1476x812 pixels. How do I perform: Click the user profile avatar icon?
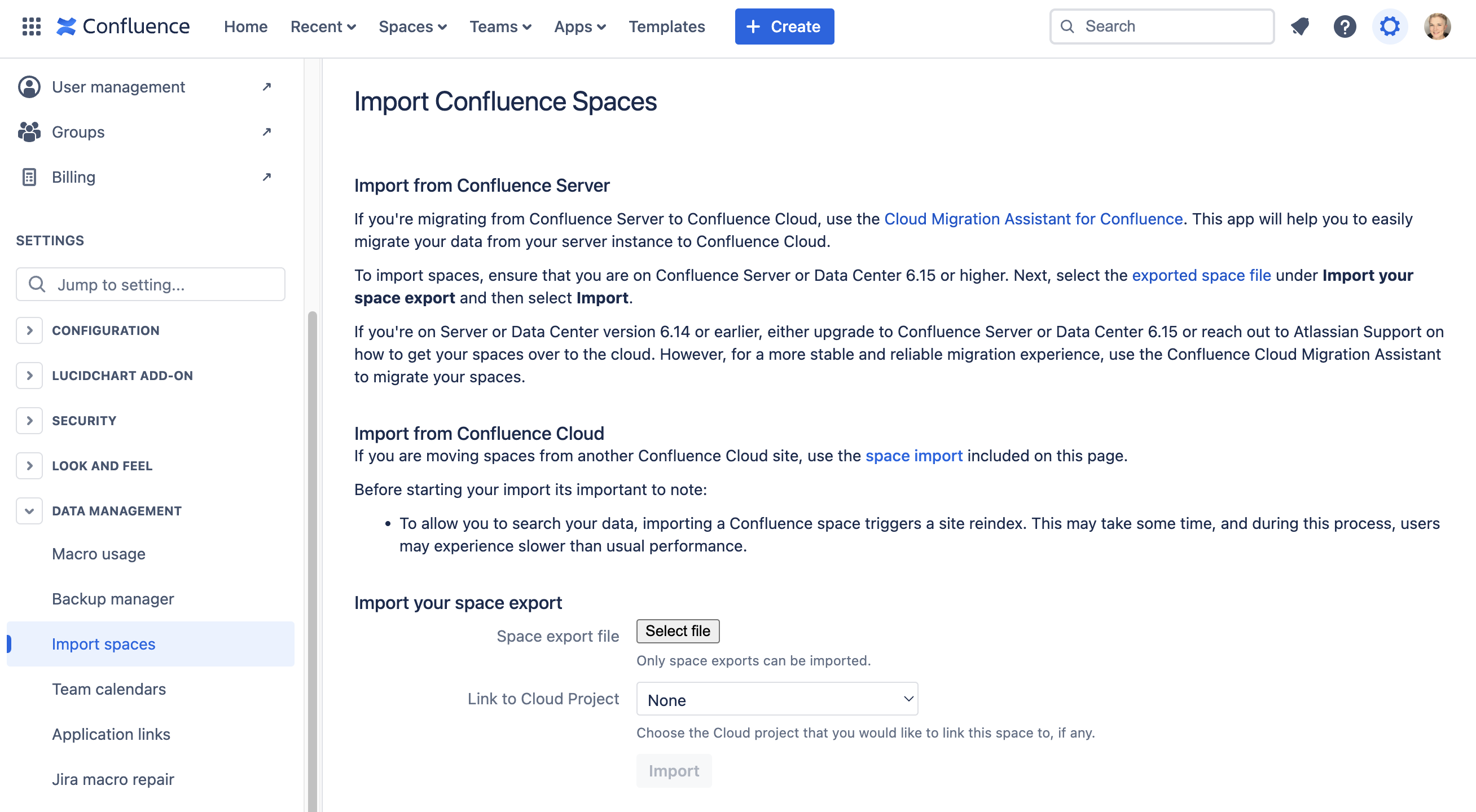tap(1438, 26)
